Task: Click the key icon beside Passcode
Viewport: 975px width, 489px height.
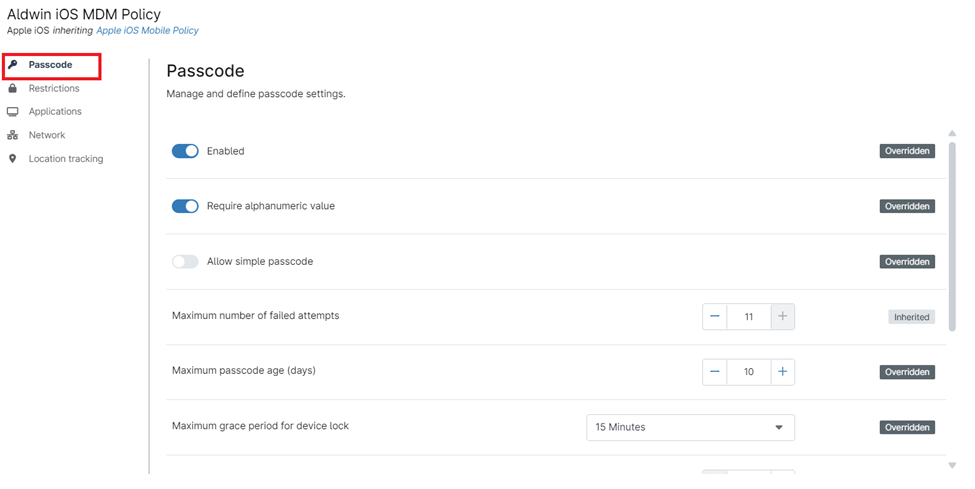Action: coord(13,65)
